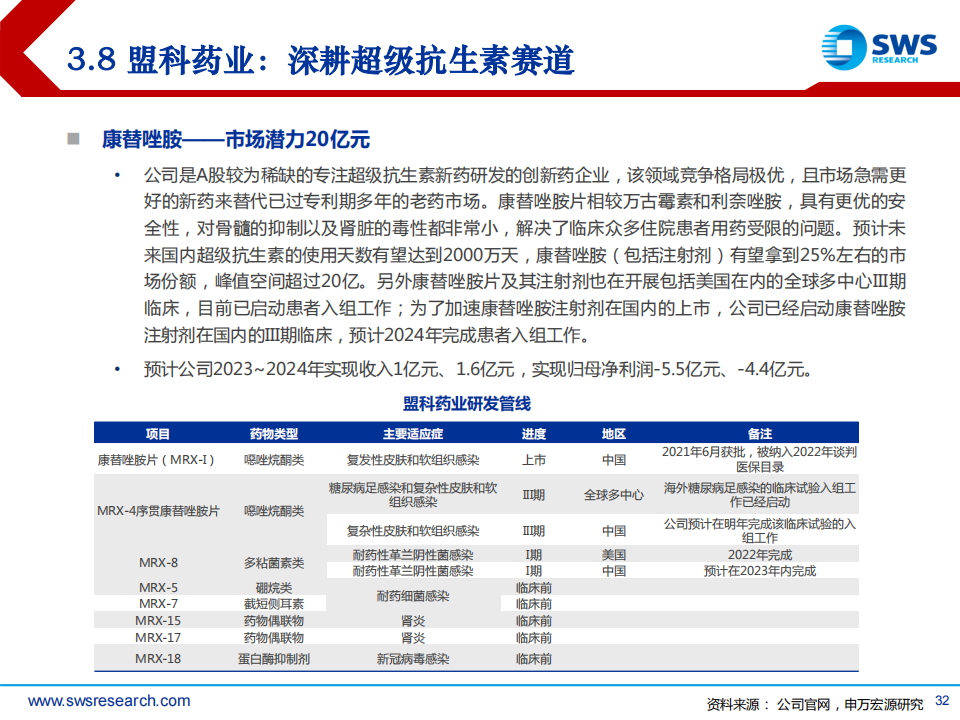Viewport: 960px width, 720px height.
Task: Click the 糖尿病足感染和复杂性皮肤和软组织感染 cell
Action: [x=413, y=495]
